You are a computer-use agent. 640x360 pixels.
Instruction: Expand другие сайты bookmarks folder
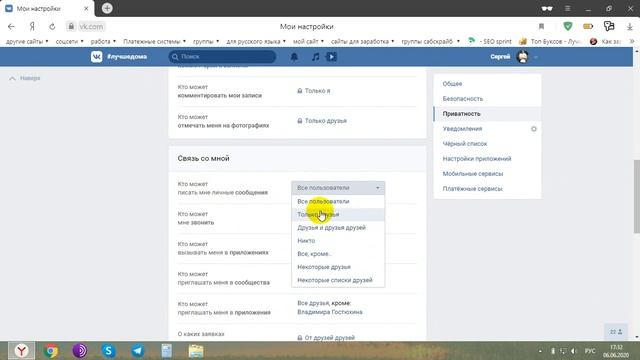point(27,41)
